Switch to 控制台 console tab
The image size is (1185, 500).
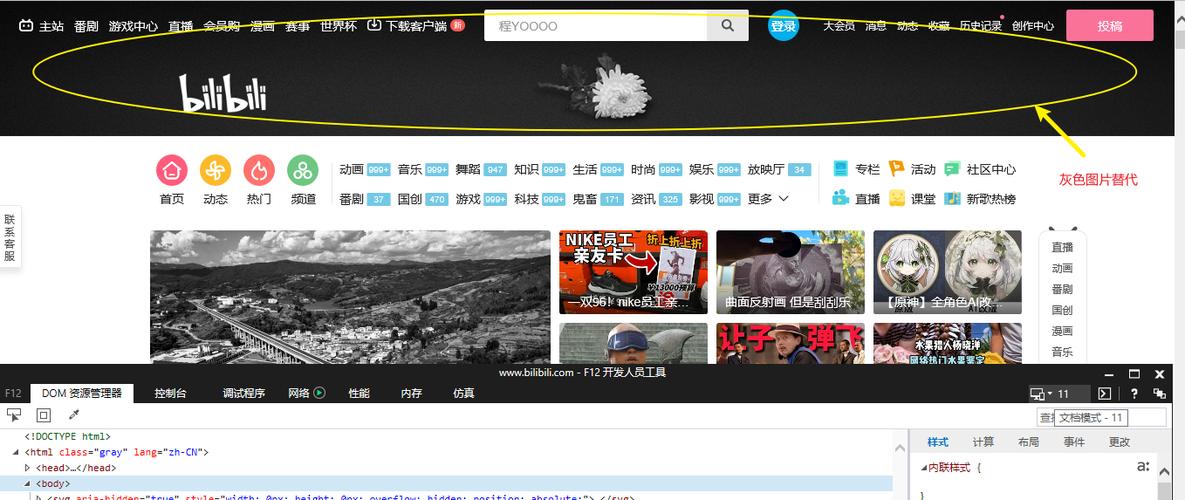170,393
